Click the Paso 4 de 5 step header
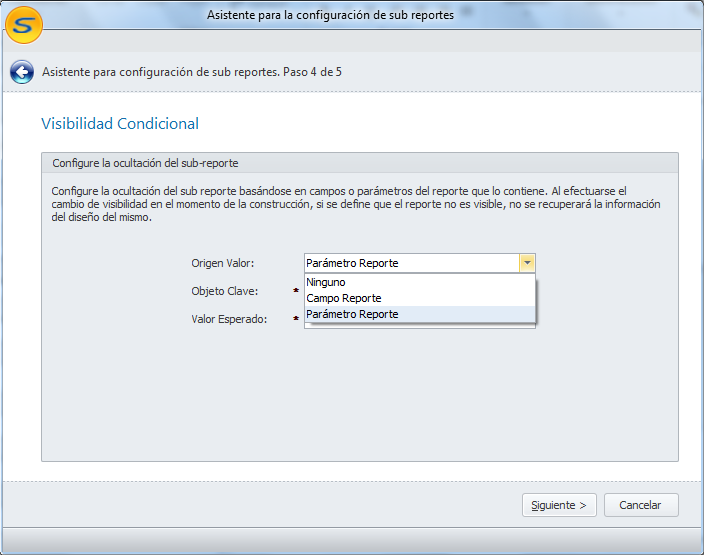 click(x=192, y=72)
